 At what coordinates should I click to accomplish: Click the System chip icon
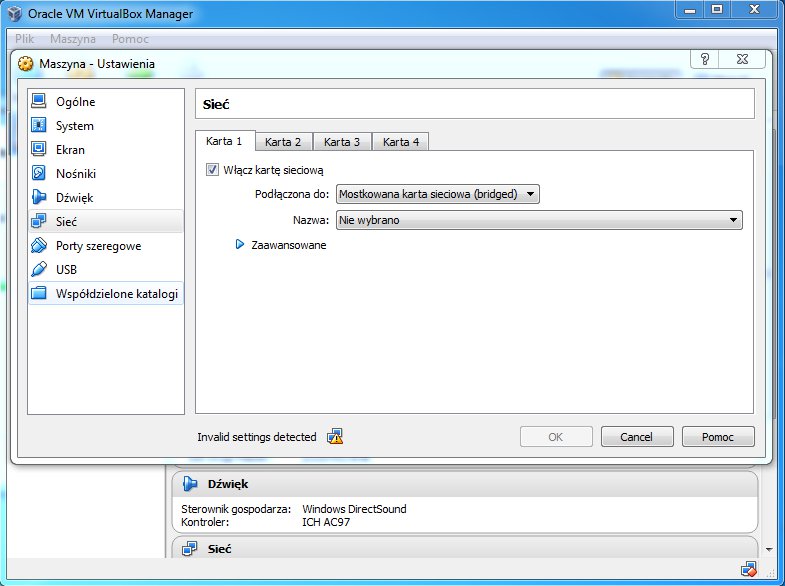point(39,125)
